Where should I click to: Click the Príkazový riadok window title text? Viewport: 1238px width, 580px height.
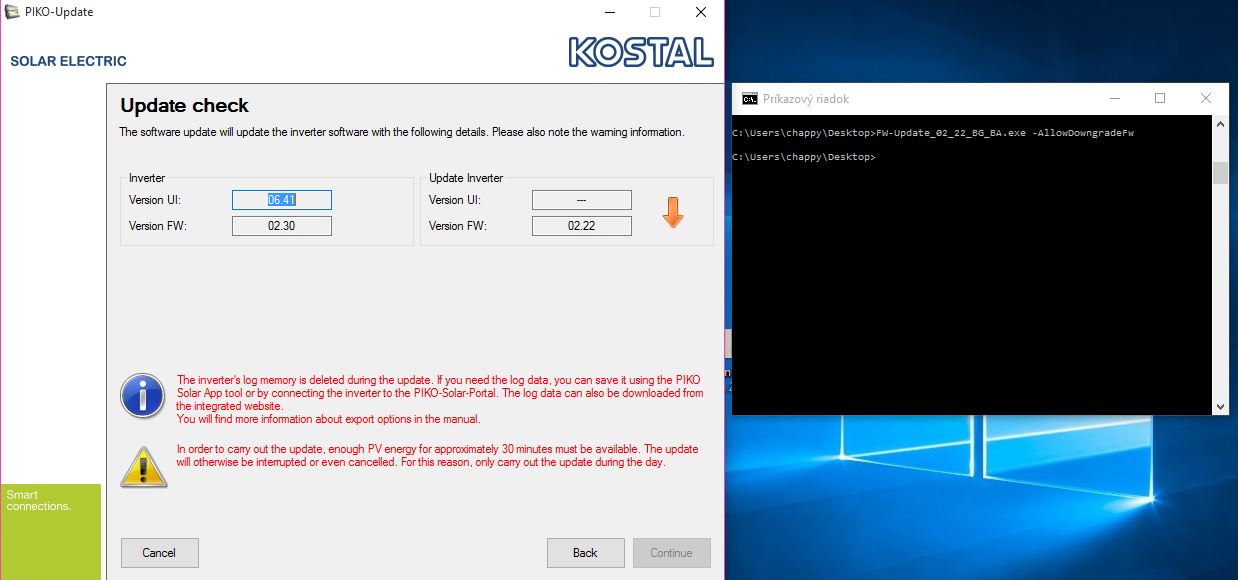coord(806,99)
